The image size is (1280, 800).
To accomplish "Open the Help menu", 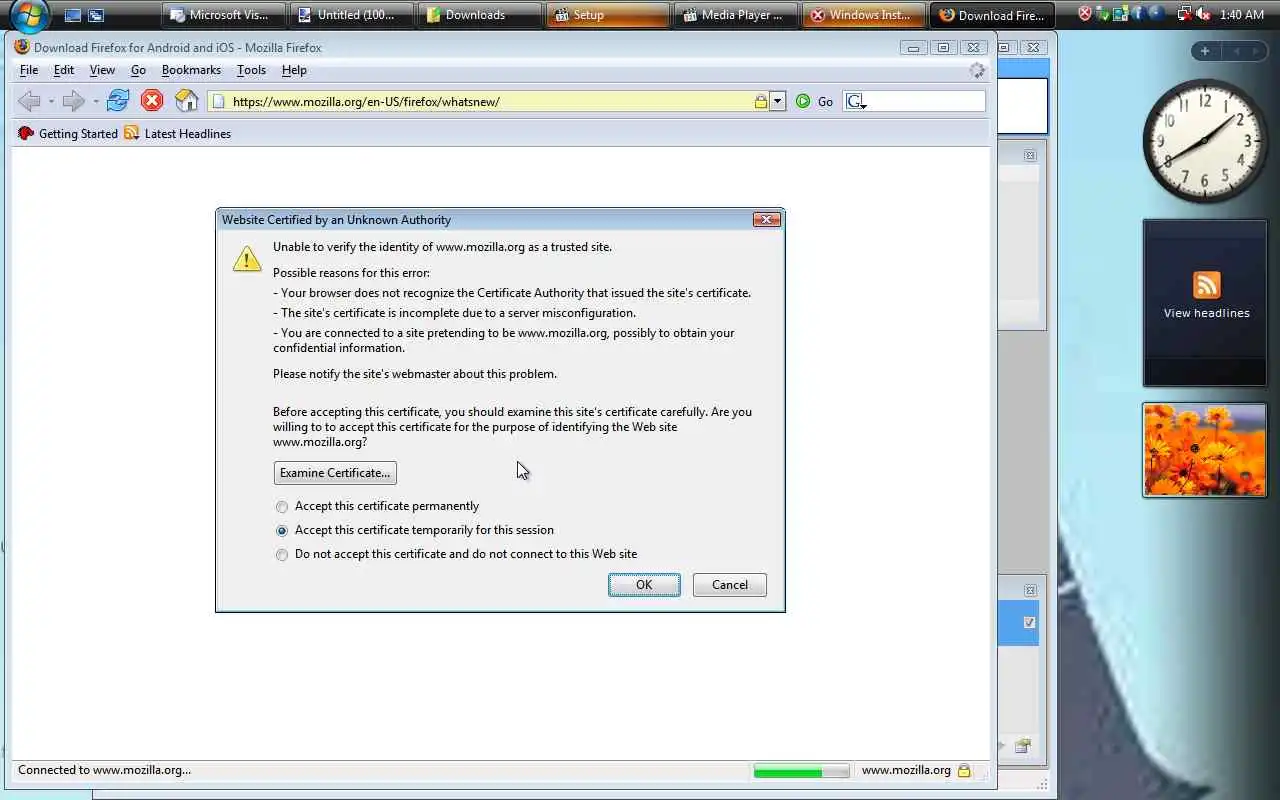I will (294, 70).
